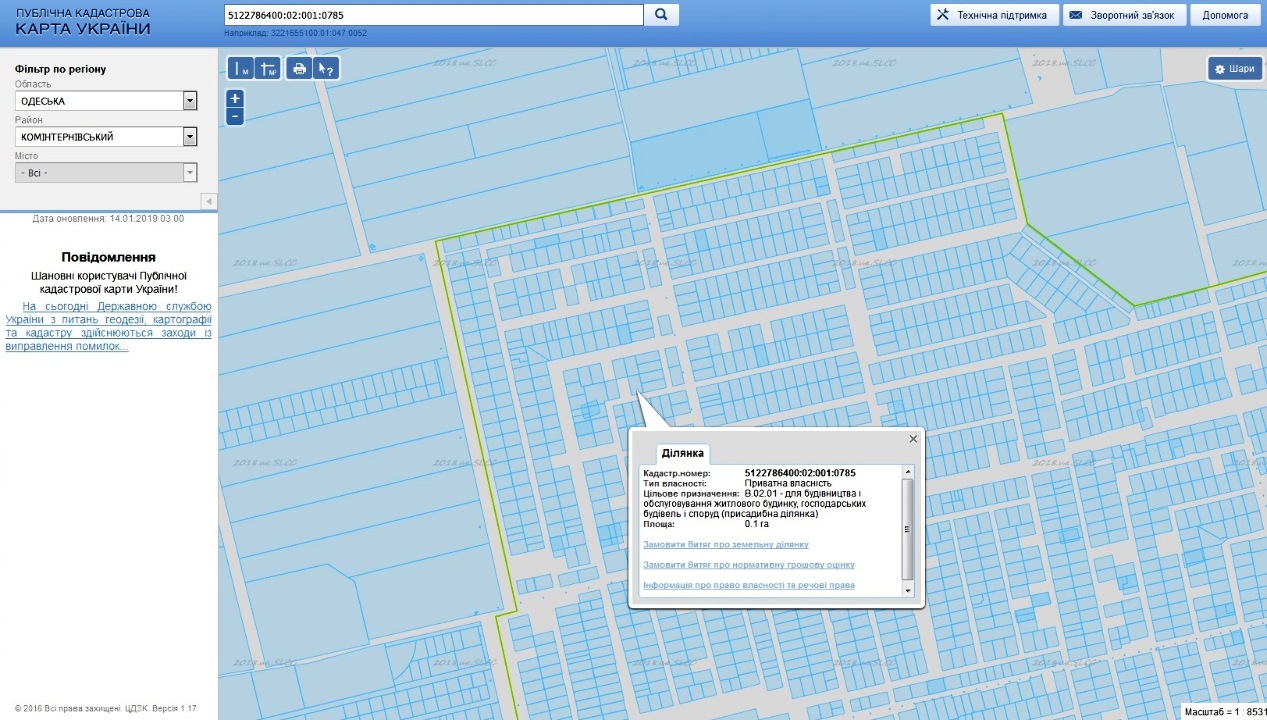This screenshot has height=720, width=1267.
Task: Activate the cursor info query tool
Action: 326,68
